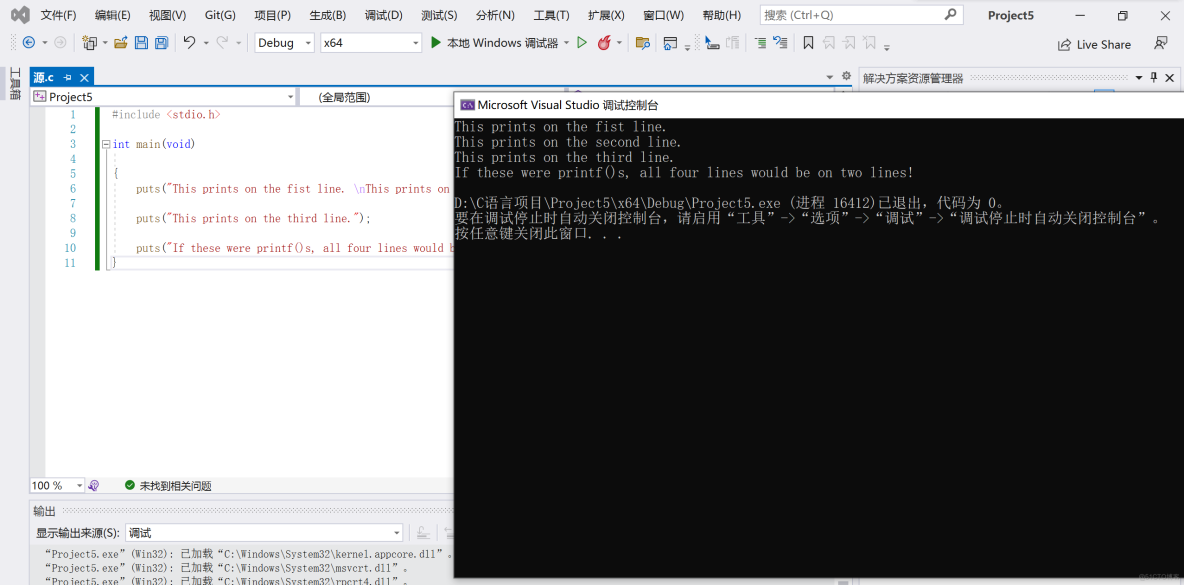
Task: Open the Hot Reload options arrow
Action: pos(619,43)
